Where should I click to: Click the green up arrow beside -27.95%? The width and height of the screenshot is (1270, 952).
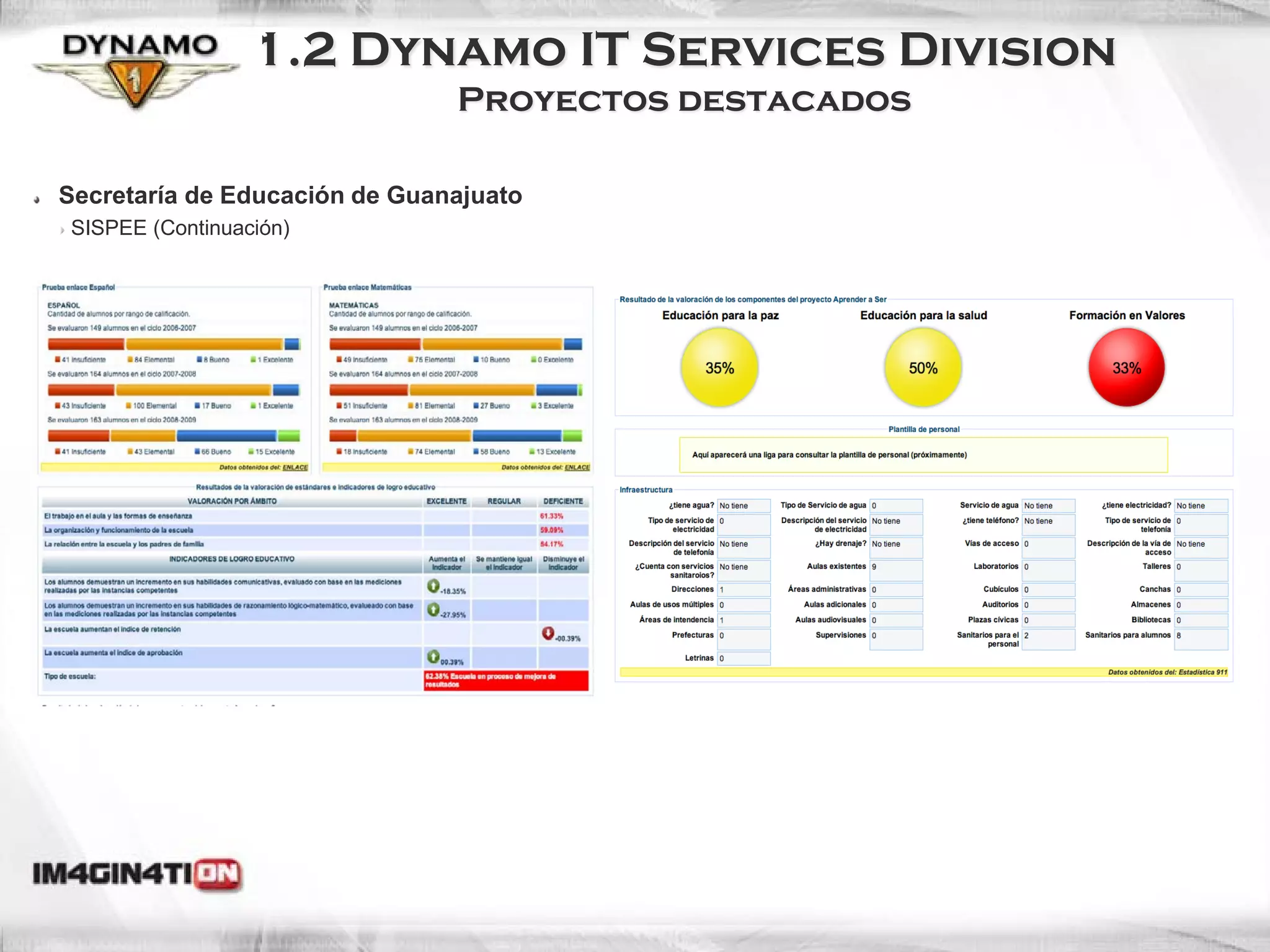pyautogui.click(x=433, y=609)
